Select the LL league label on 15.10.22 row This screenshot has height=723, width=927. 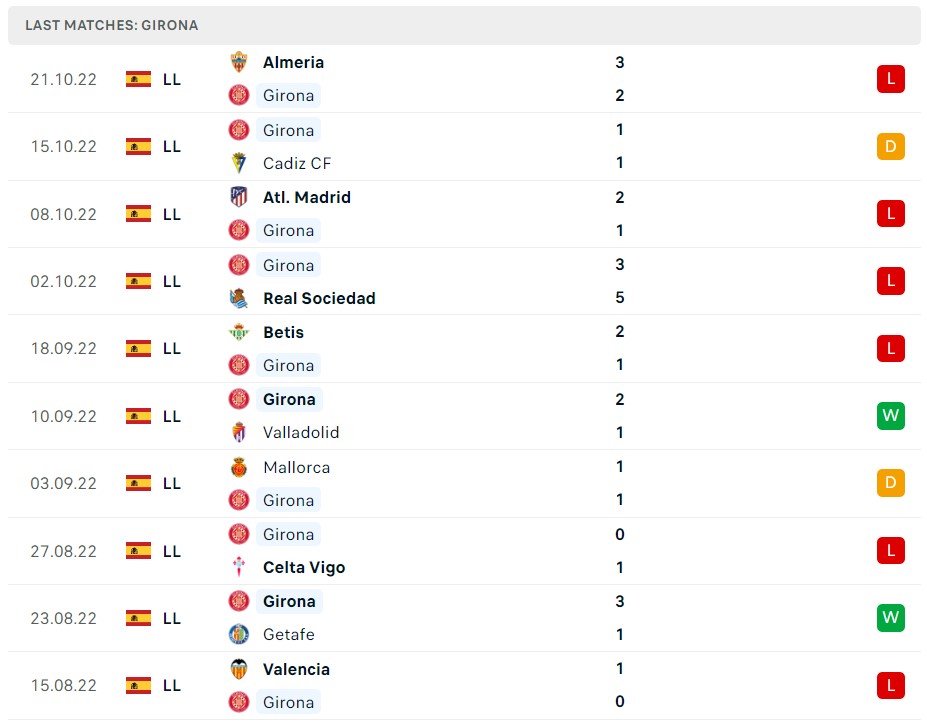(171, 146)
